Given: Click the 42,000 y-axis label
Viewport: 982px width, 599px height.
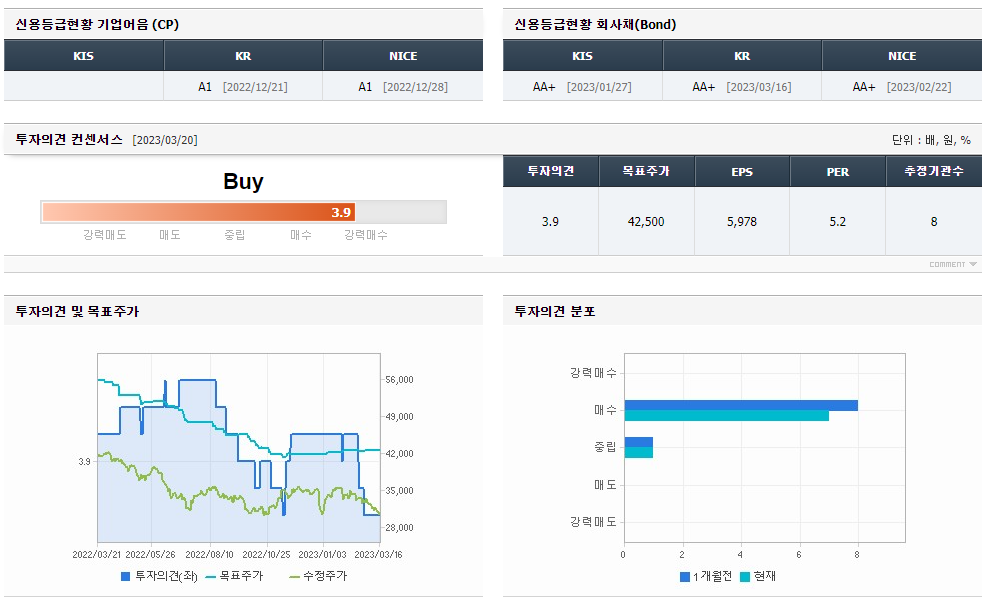Looking at the screenshot, I should (x=399, y=454).
